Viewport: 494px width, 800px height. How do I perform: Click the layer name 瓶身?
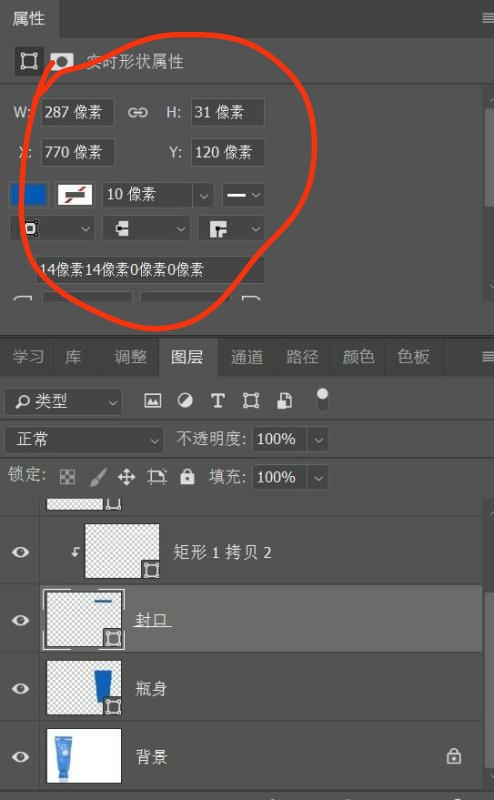(x=151, y=688)
